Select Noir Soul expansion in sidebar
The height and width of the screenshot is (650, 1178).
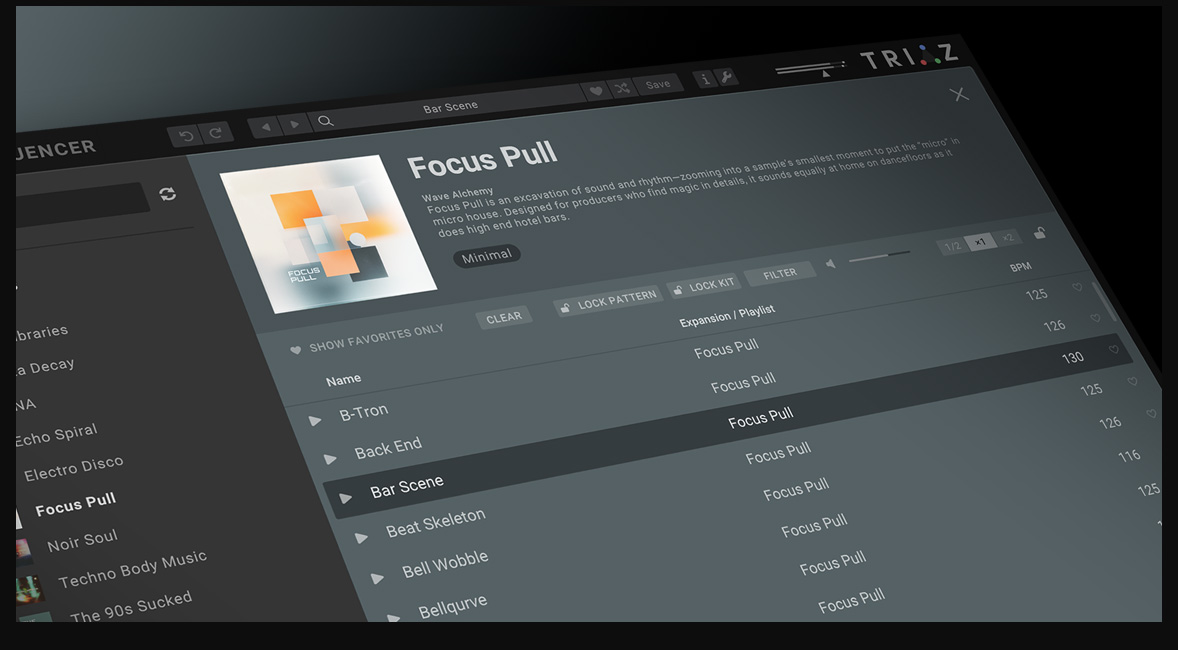(82, 541)
